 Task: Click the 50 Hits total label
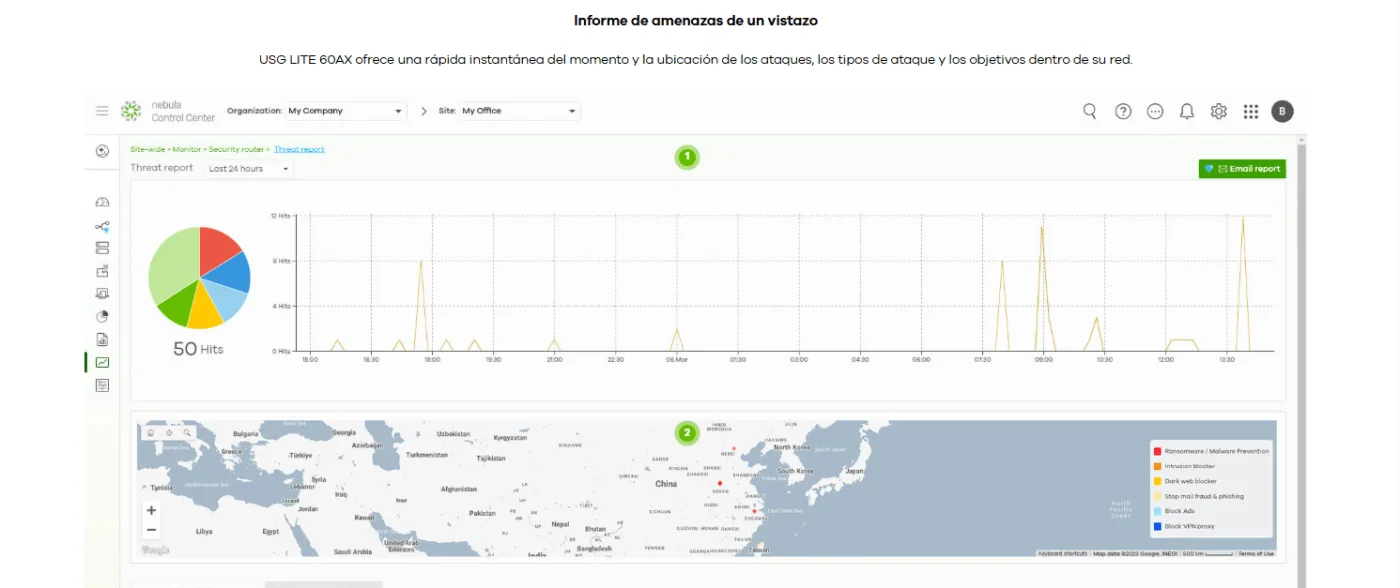point(198,349)
